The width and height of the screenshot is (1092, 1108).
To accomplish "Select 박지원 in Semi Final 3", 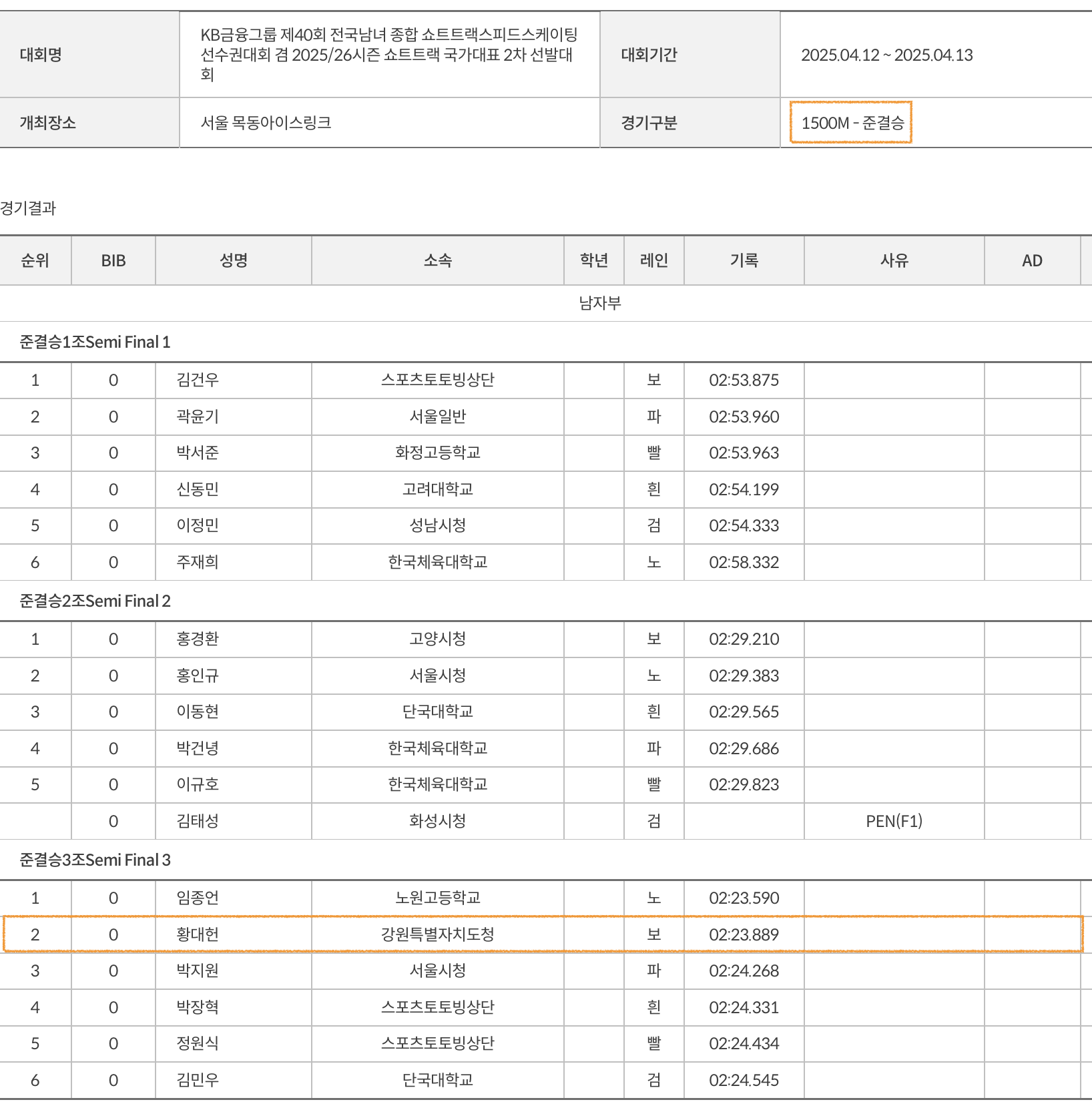I will pos(198,971).
